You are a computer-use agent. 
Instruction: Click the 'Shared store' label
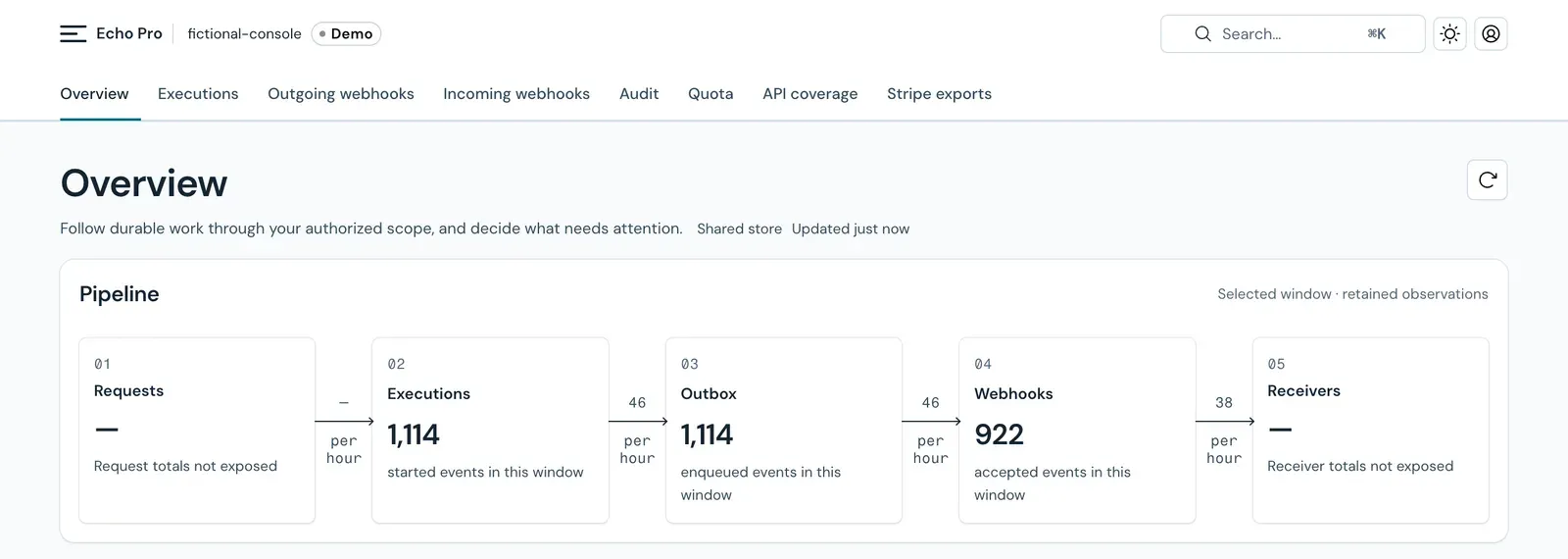point(739,229)
